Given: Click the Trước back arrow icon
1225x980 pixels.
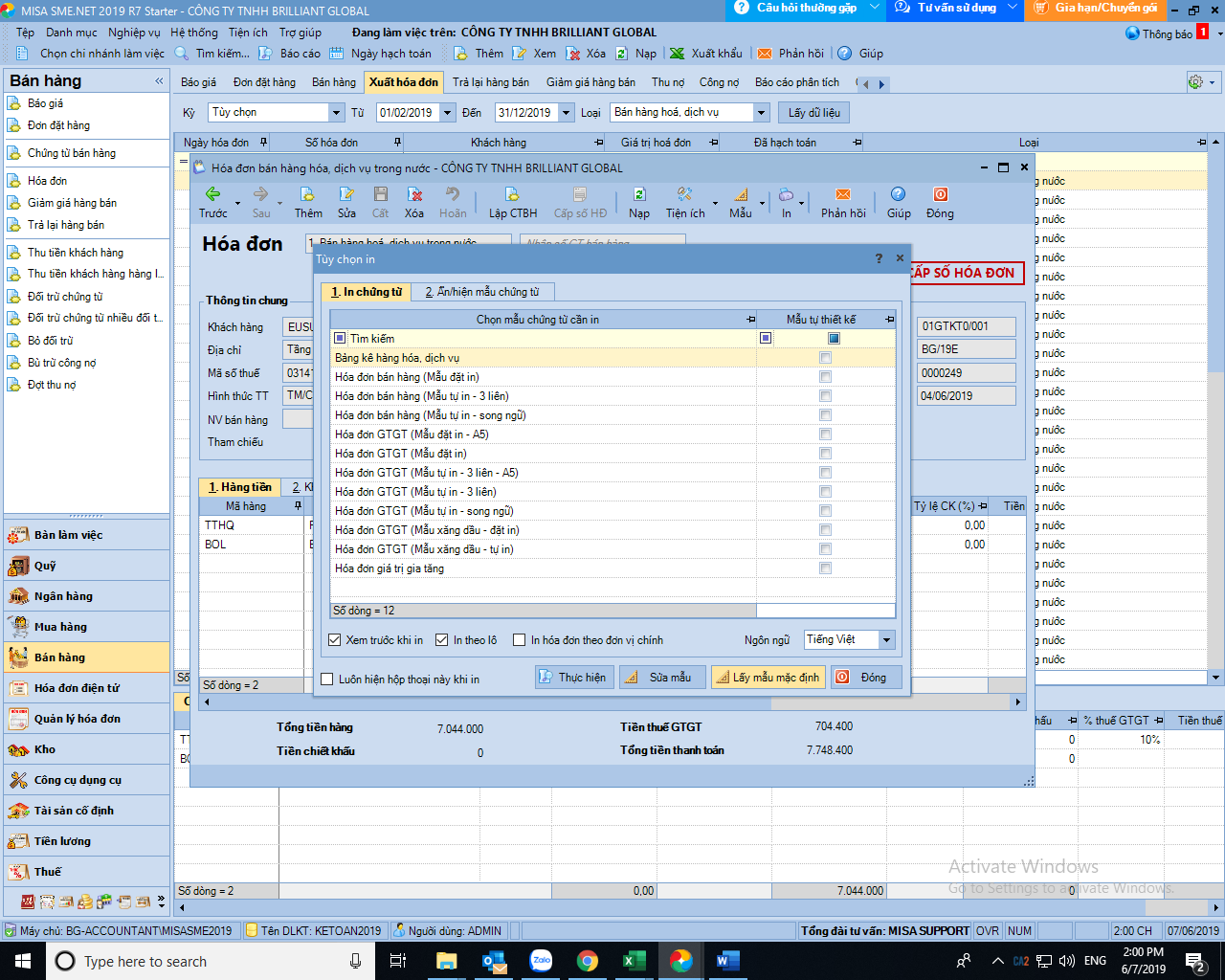Looking at the screenshot, I should pos(212,194).
